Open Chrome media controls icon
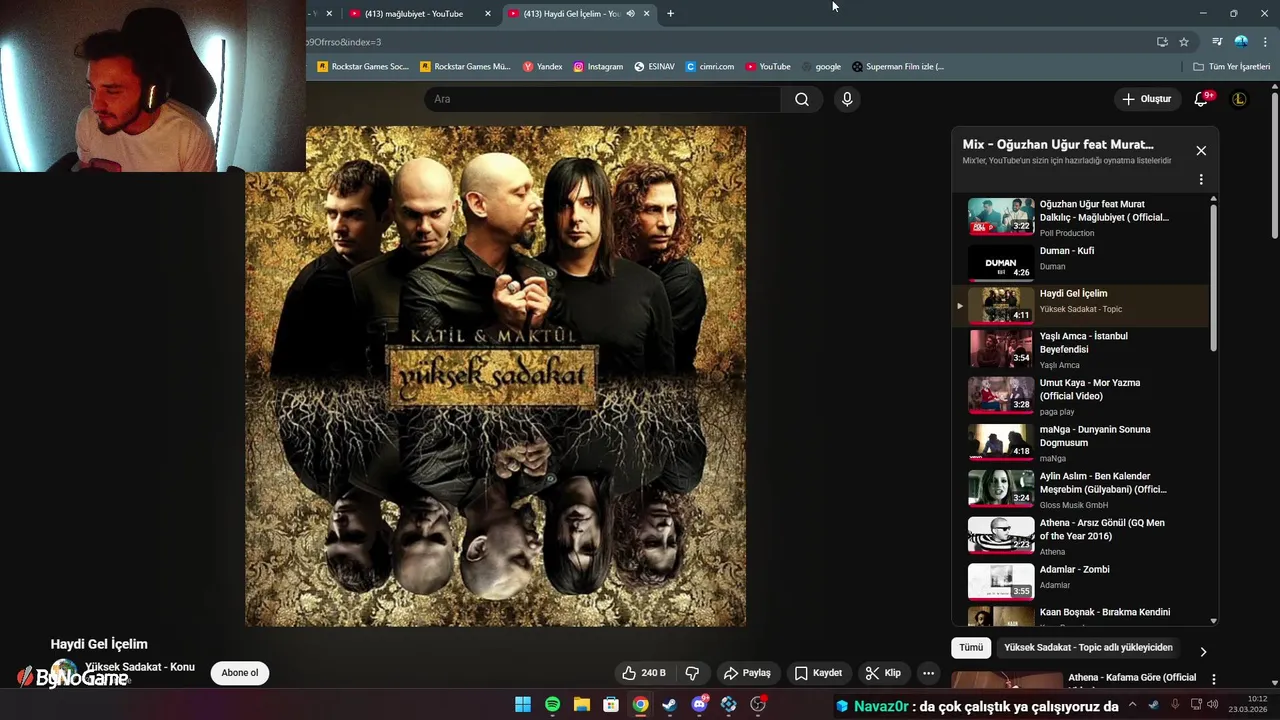 click(1217, 42)
